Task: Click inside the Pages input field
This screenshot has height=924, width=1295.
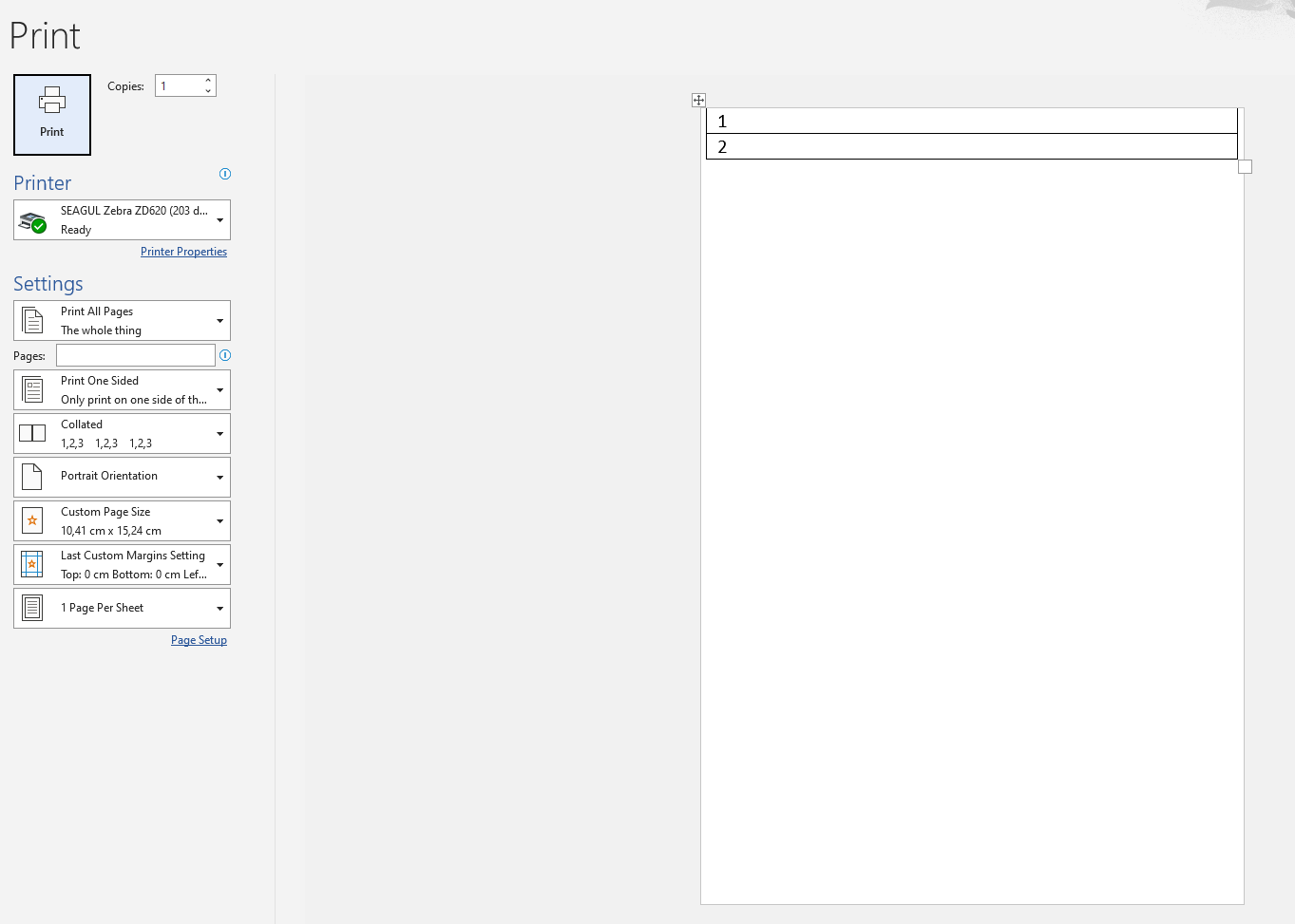Action: (x=135, y=354)
